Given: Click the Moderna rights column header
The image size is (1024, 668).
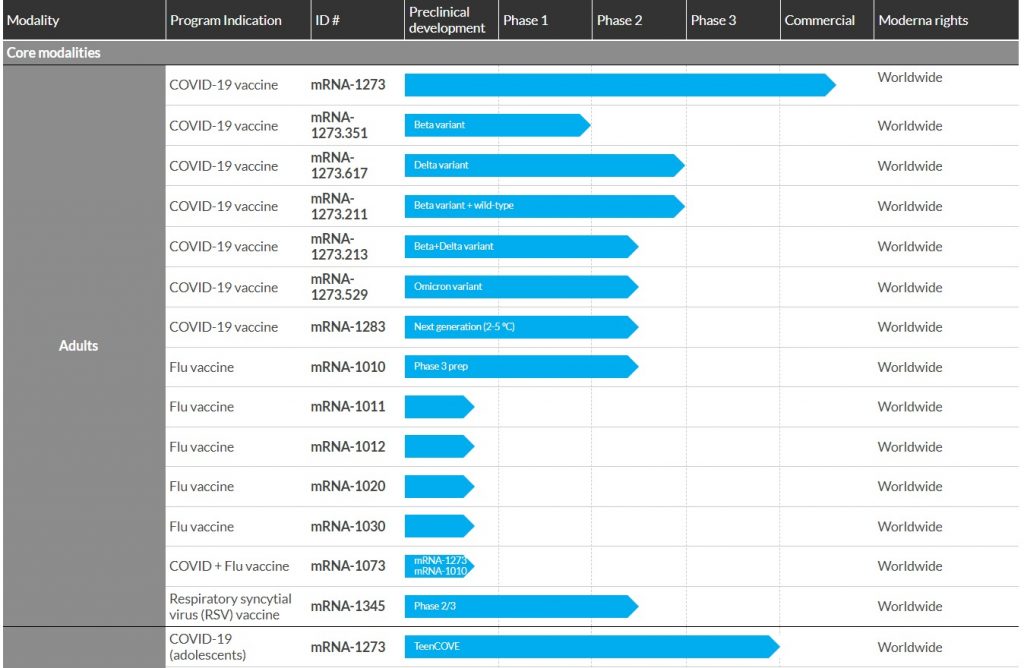Looking at the screenshot, I should (x=946, y=20).
